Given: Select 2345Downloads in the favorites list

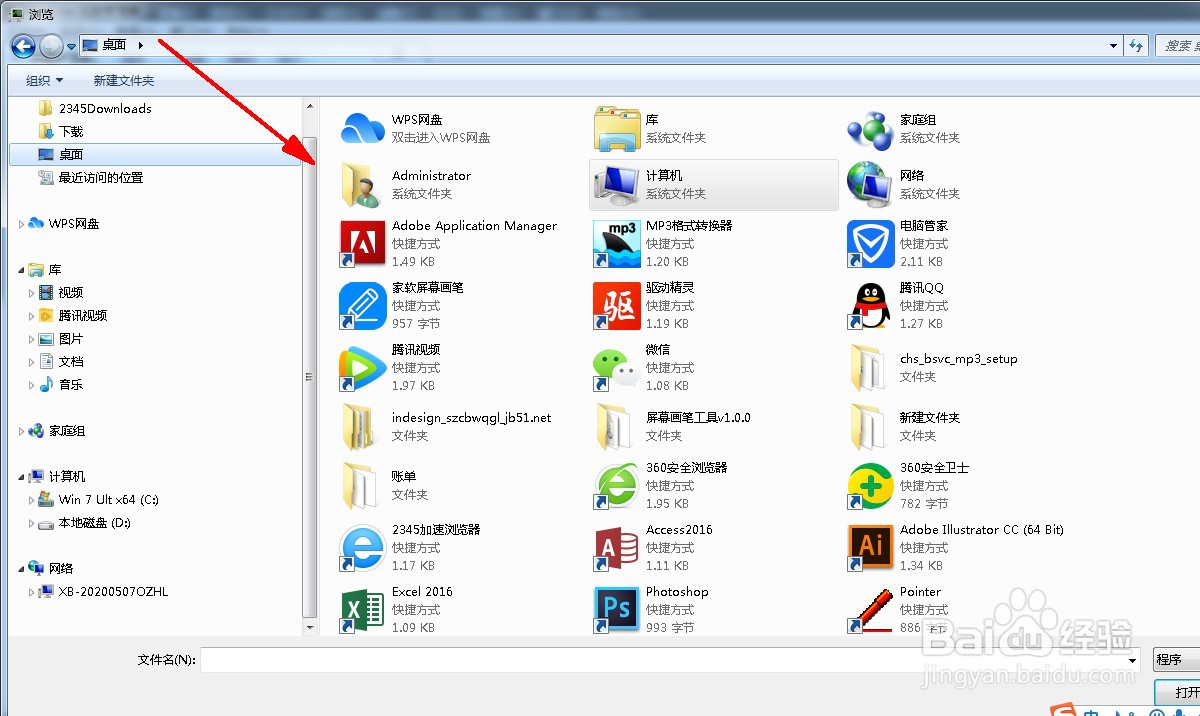Looking at the screenshot, I should pos(105,108).
